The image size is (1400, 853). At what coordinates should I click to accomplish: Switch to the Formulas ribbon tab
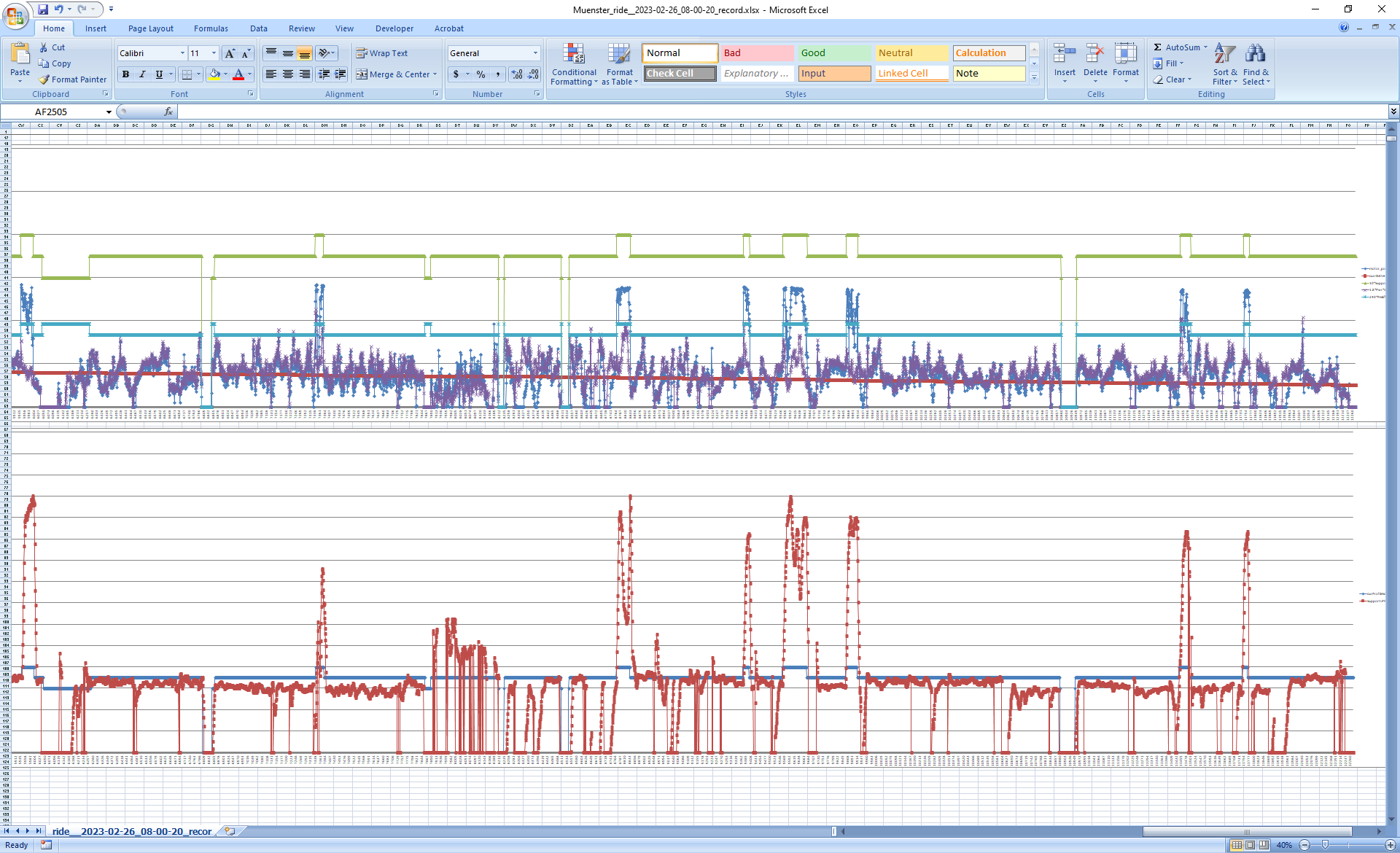pos(211,28)
